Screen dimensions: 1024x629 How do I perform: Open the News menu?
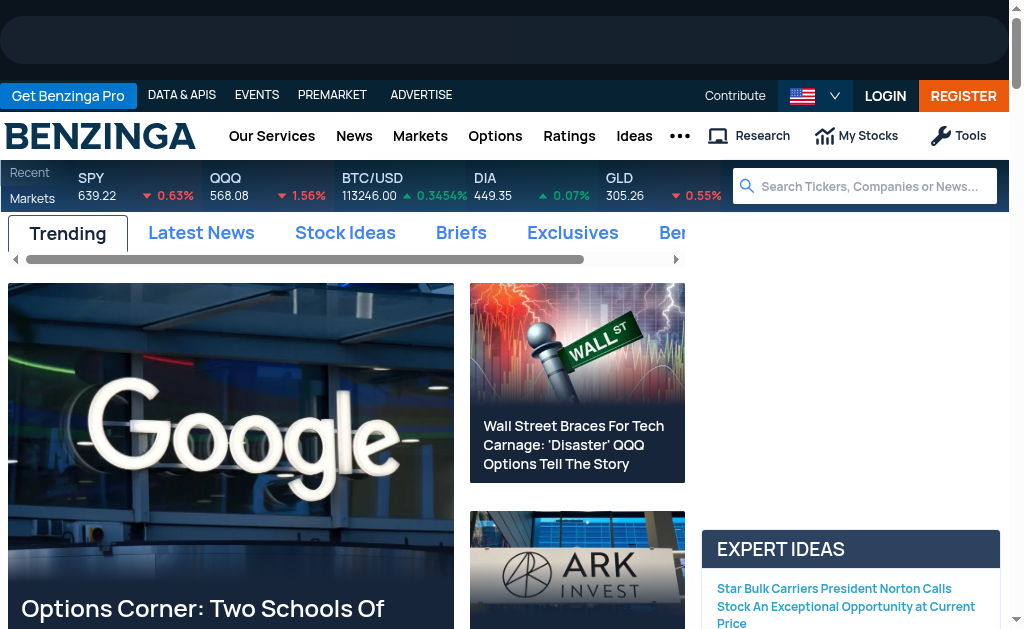pyautogui.click(x=354, y=136)
